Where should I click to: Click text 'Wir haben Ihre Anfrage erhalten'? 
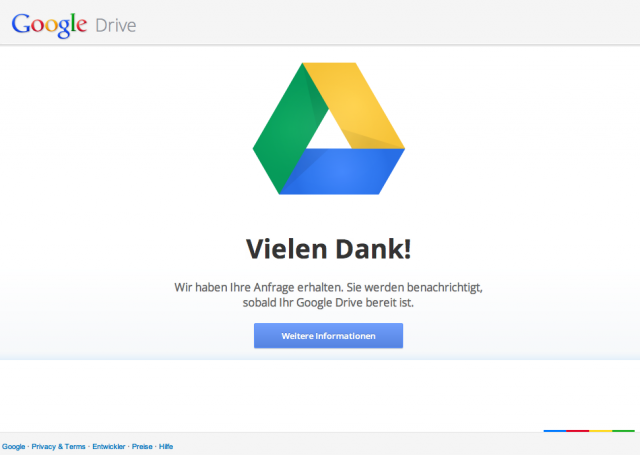pos(258,288)
